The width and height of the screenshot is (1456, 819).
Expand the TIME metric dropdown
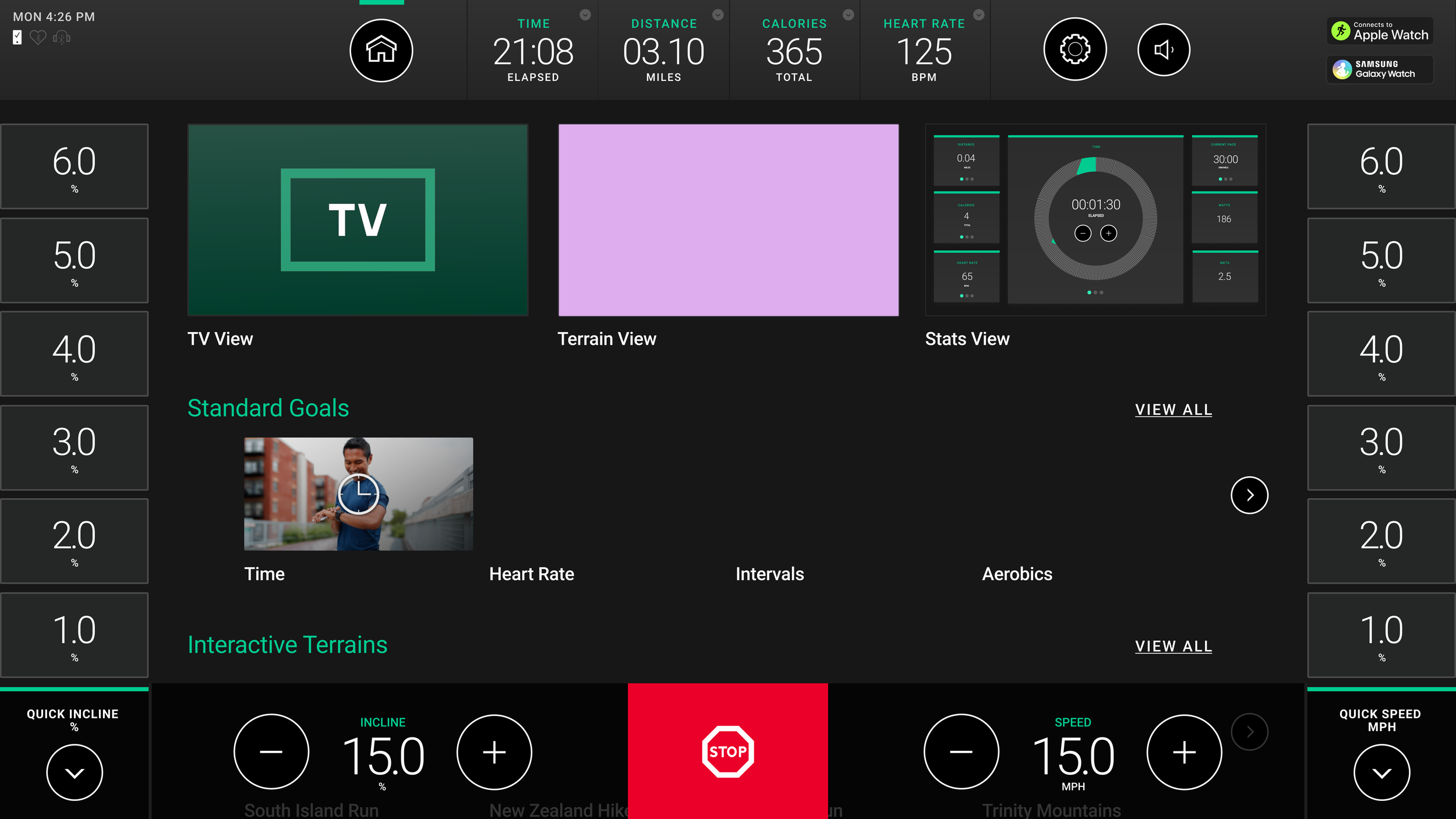(x=585, y=15)
